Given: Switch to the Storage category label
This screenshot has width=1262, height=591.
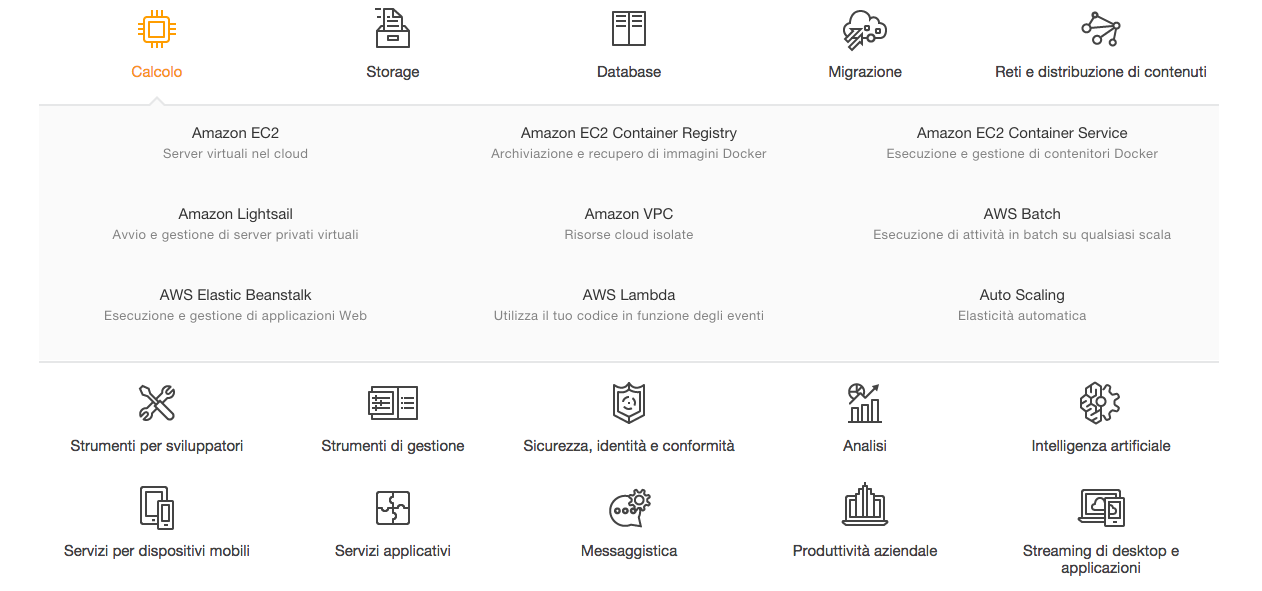Looking at the screenshot, I should pyautogui.click(x=392, y=72).
